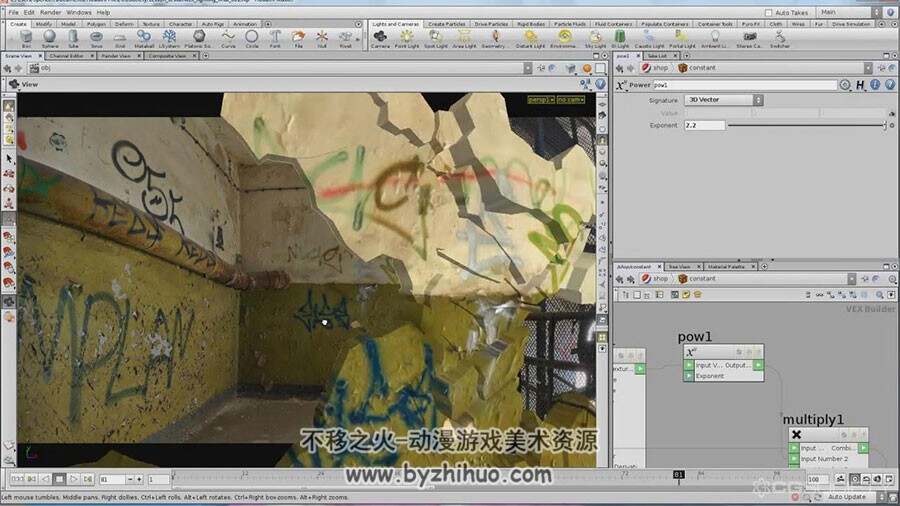The height and width of the screenshot is (506, 900).
Task: Add a Caustic Light from the shelf
Action: click(x=649, y=39)
